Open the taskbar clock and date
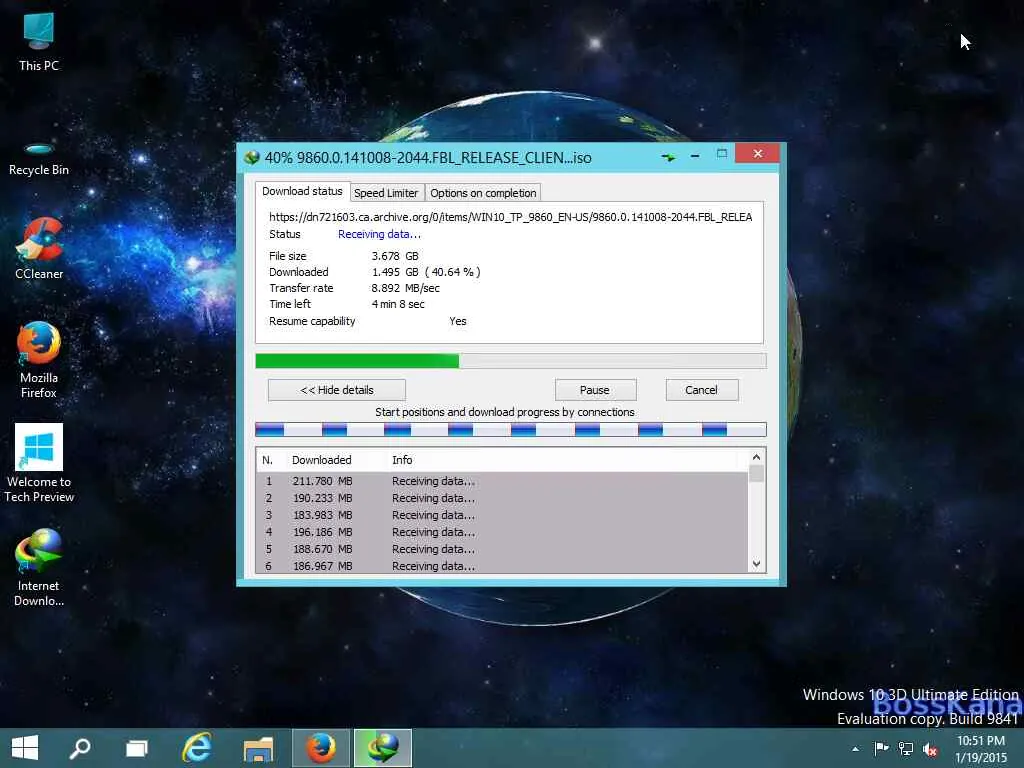This screenshot has height=768, width=1024. [980, 749]
